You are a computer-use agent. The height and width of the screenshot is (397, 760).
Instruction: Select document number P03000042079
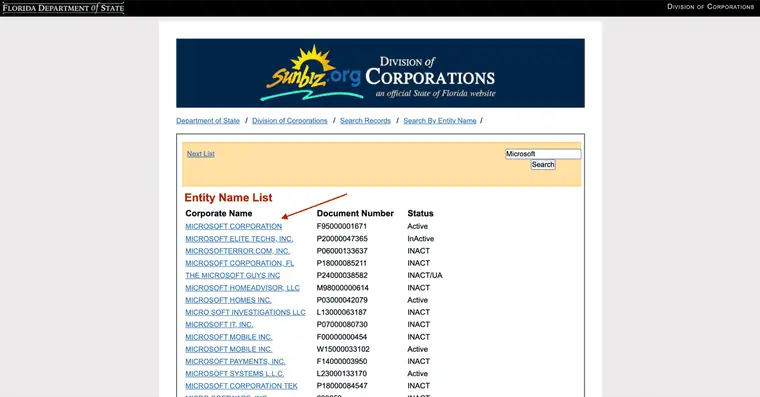tap(342, 300)
